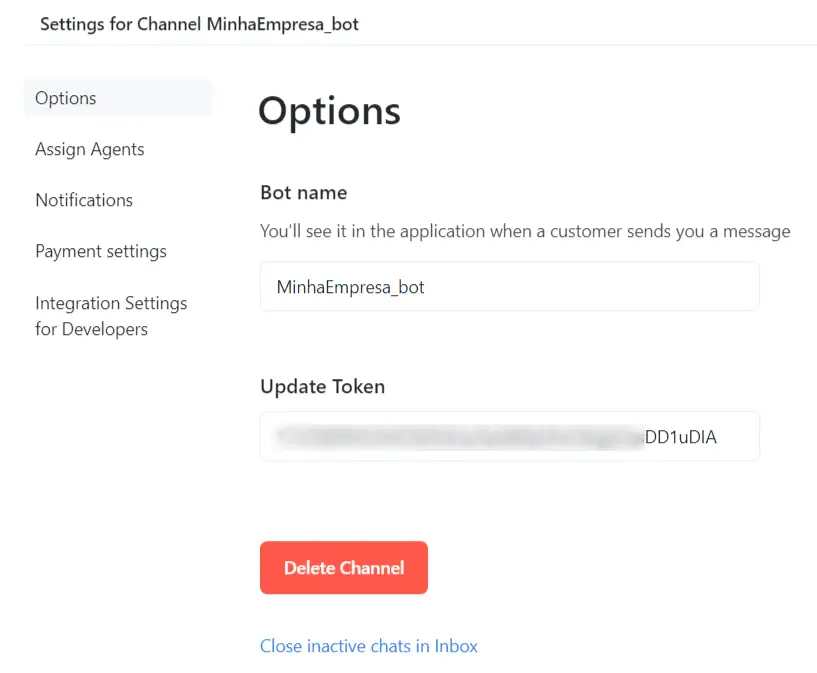This screenshot has width=817, height=673.
Task: Open Integration Settings for Developers
Action: tap(111, 315)
